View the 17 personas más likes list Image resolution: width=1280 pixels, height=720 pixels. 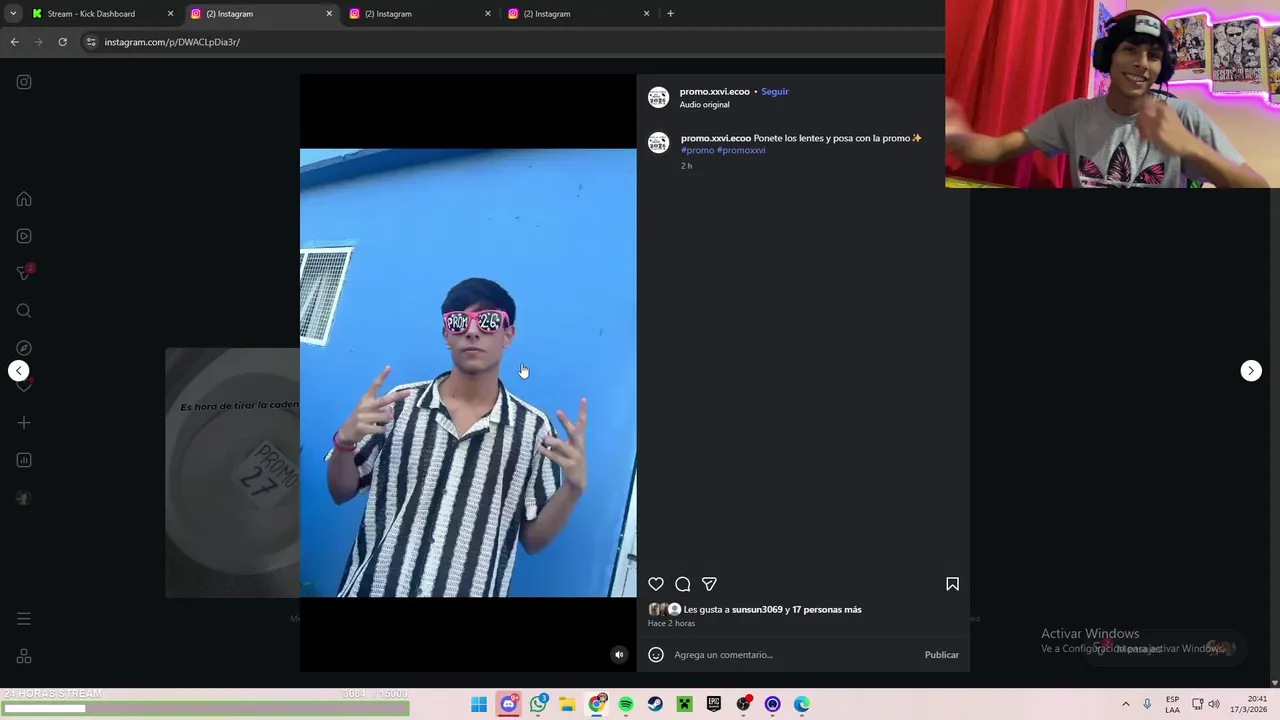click(827, 609)
